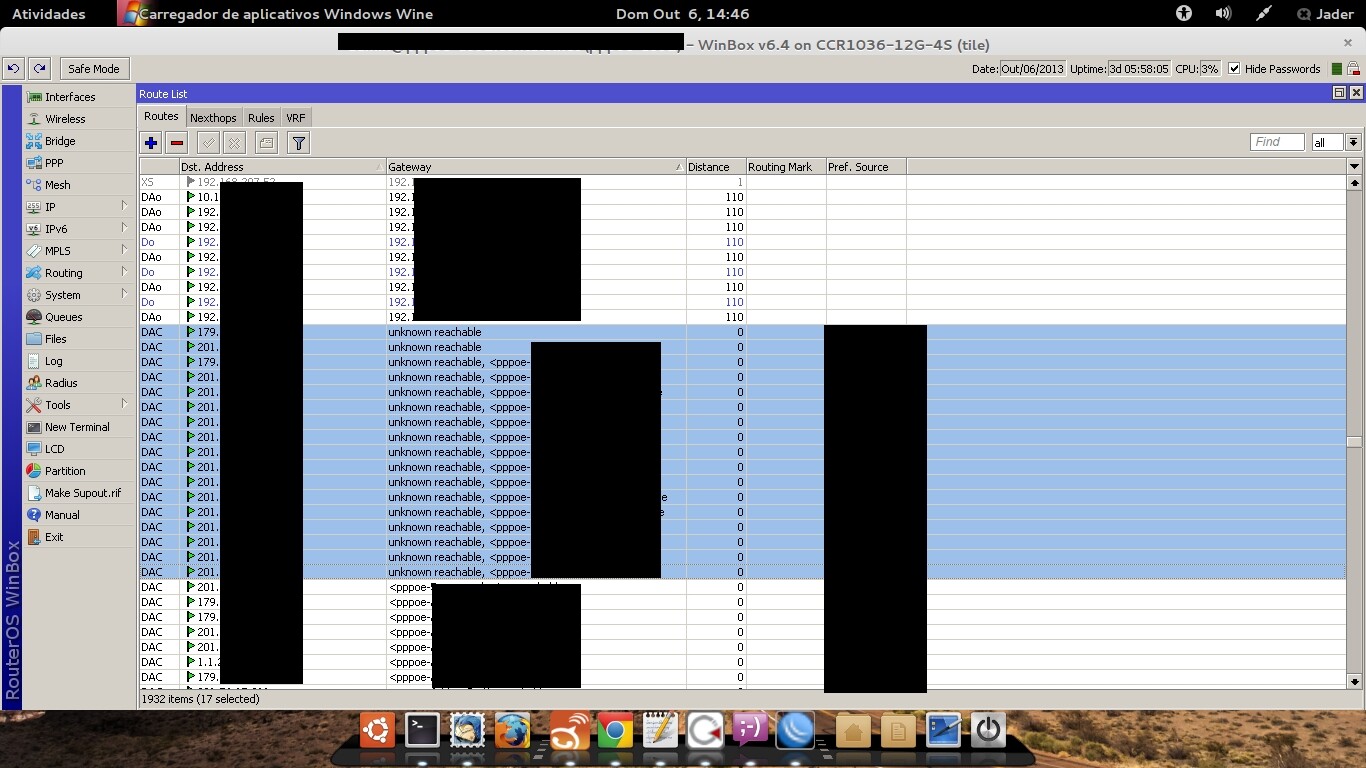This screenshot has width=1366, height=768.
Task: Click the comment icon in route toolbar
Action: pyautogui.click(x=265, y=143)
